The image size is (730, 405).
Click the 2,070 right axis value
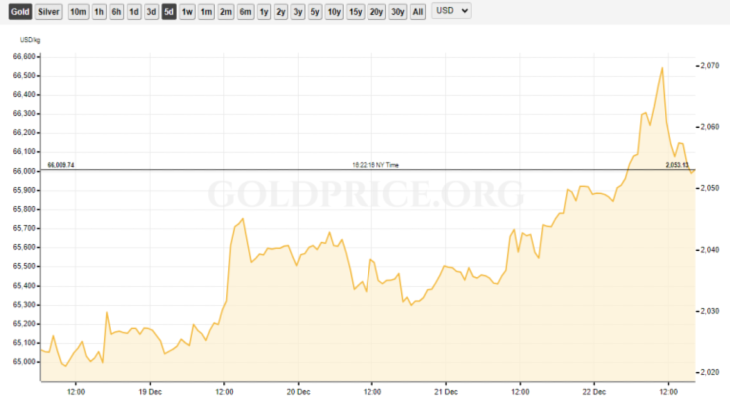(710, 66)
